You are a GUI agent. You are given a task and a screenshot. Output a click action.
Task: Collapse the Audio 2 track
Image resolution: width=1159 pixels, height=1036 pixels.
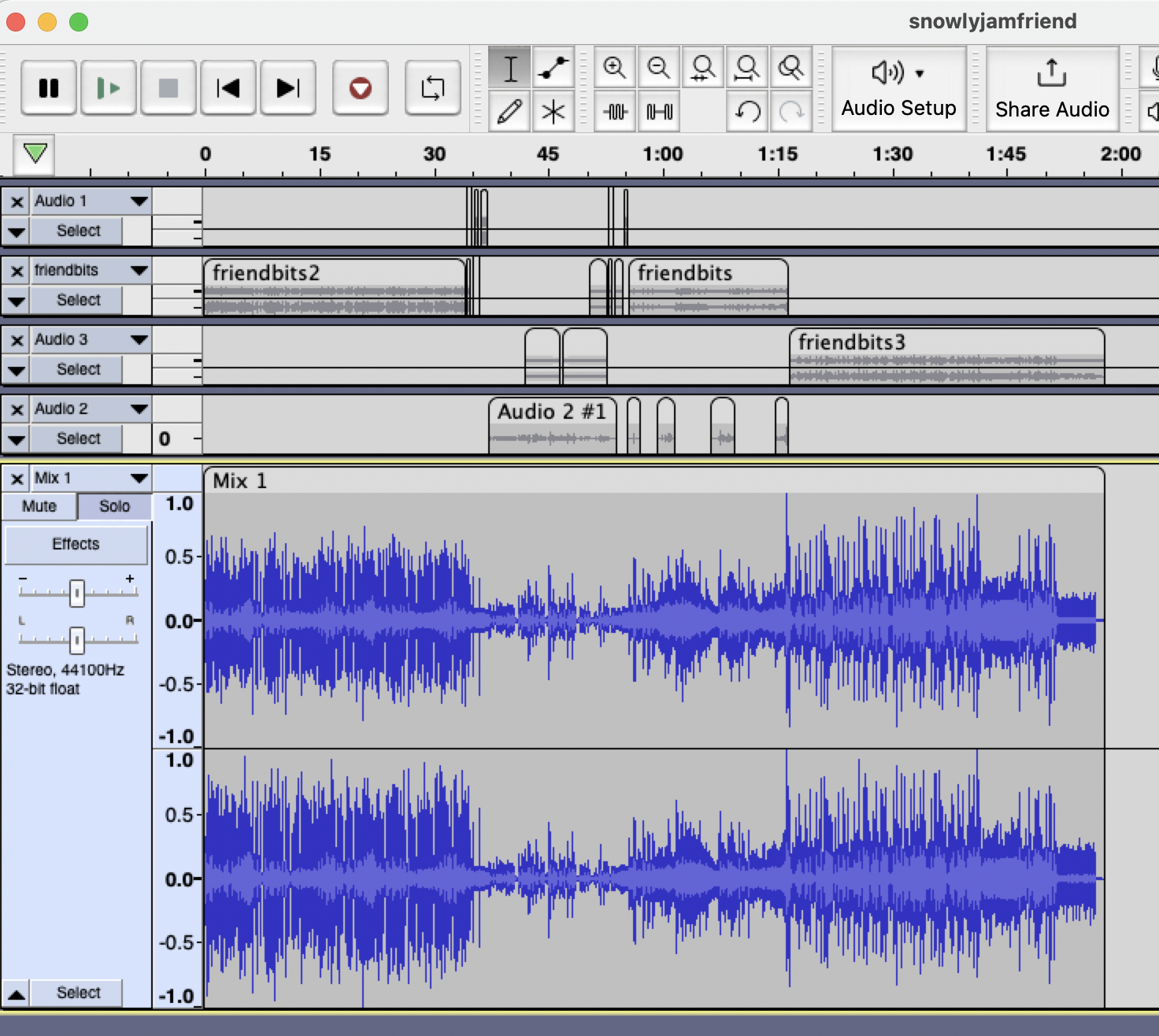pos(17,439)
